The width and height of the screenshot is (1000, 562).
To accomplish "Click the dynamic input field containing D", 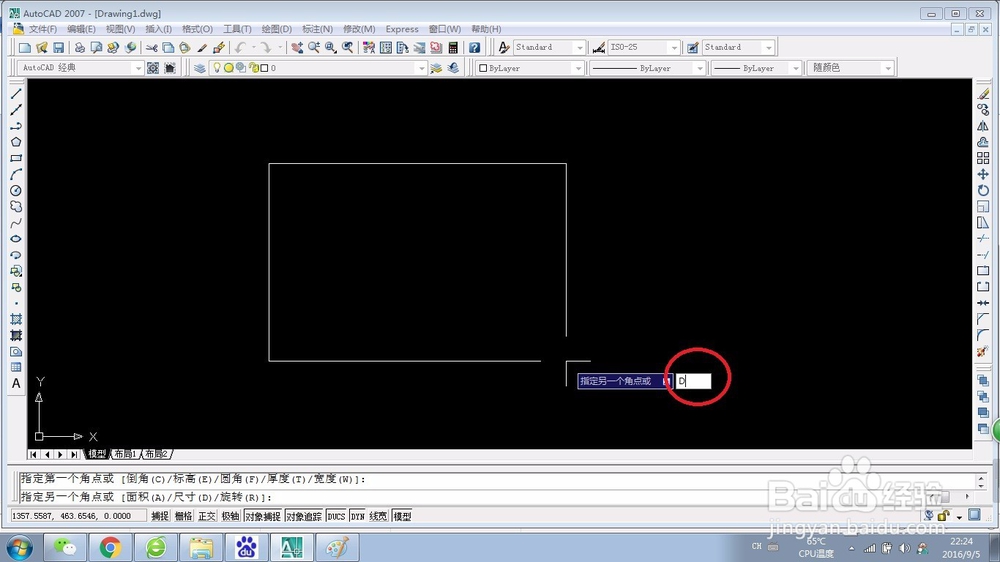I will pyautogui.click(x=693, y=381).
